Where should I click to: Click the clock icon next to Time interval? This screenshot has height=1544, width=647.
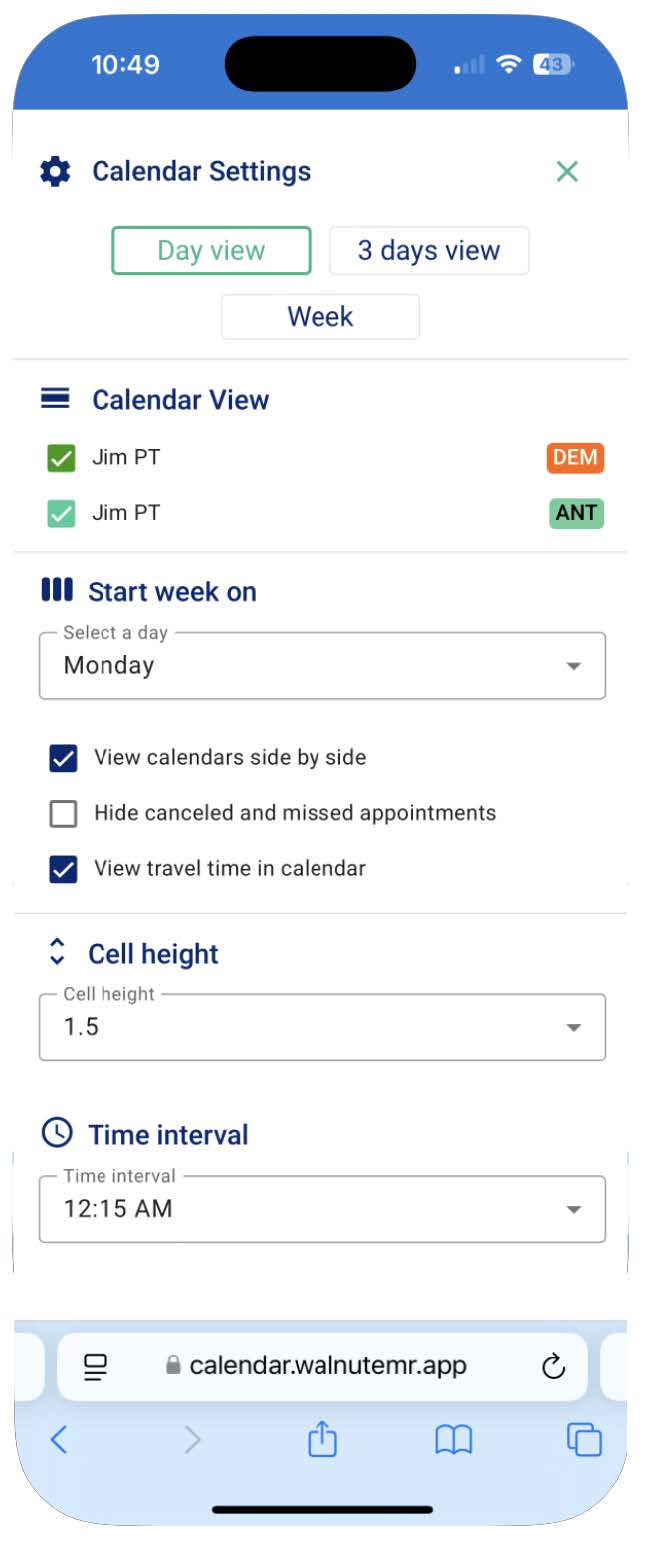[x=57, y=1134]
